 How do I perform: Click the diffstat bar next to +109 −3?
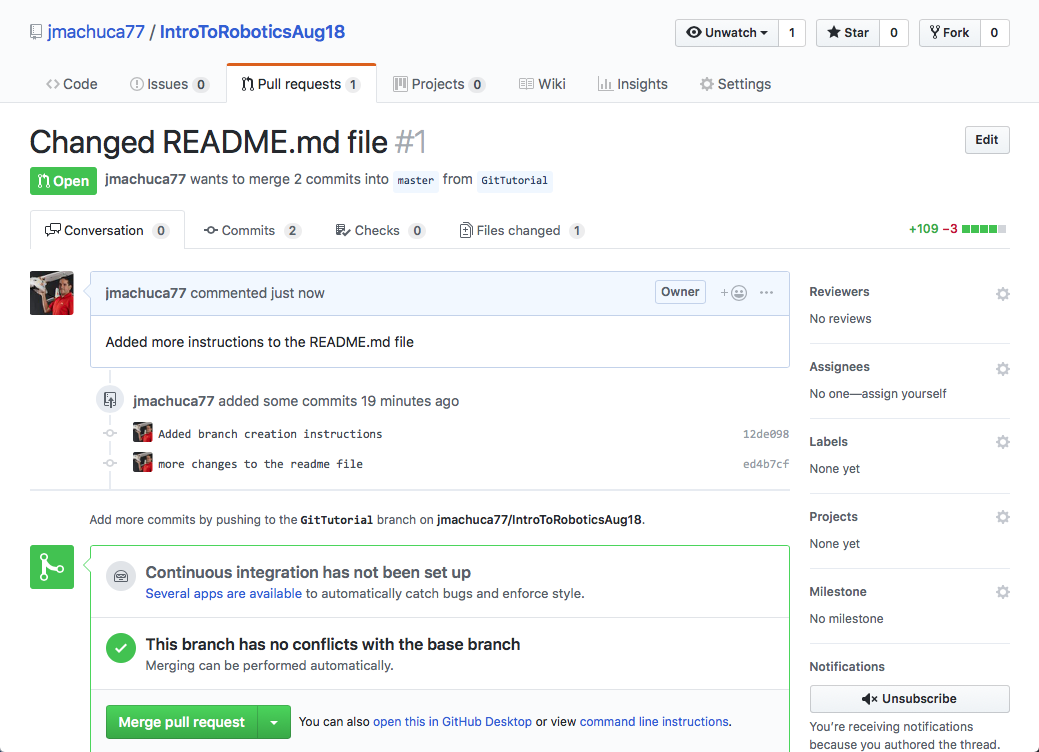983,229
